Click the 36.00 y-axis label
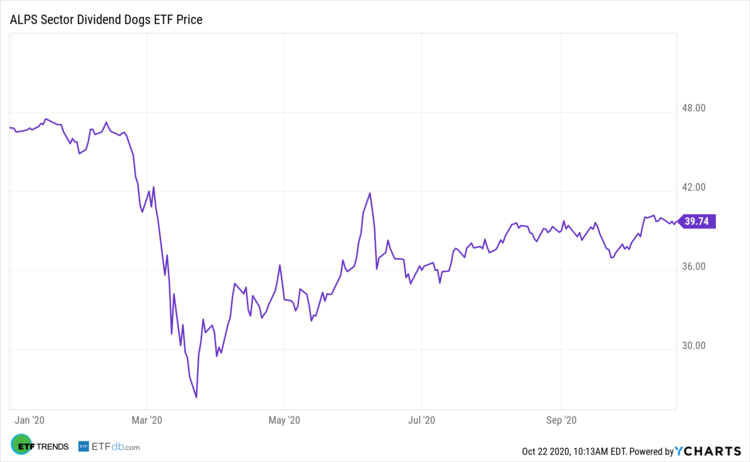Image resolution: width=750 pixels, height=462 pixels. point(694,267)
